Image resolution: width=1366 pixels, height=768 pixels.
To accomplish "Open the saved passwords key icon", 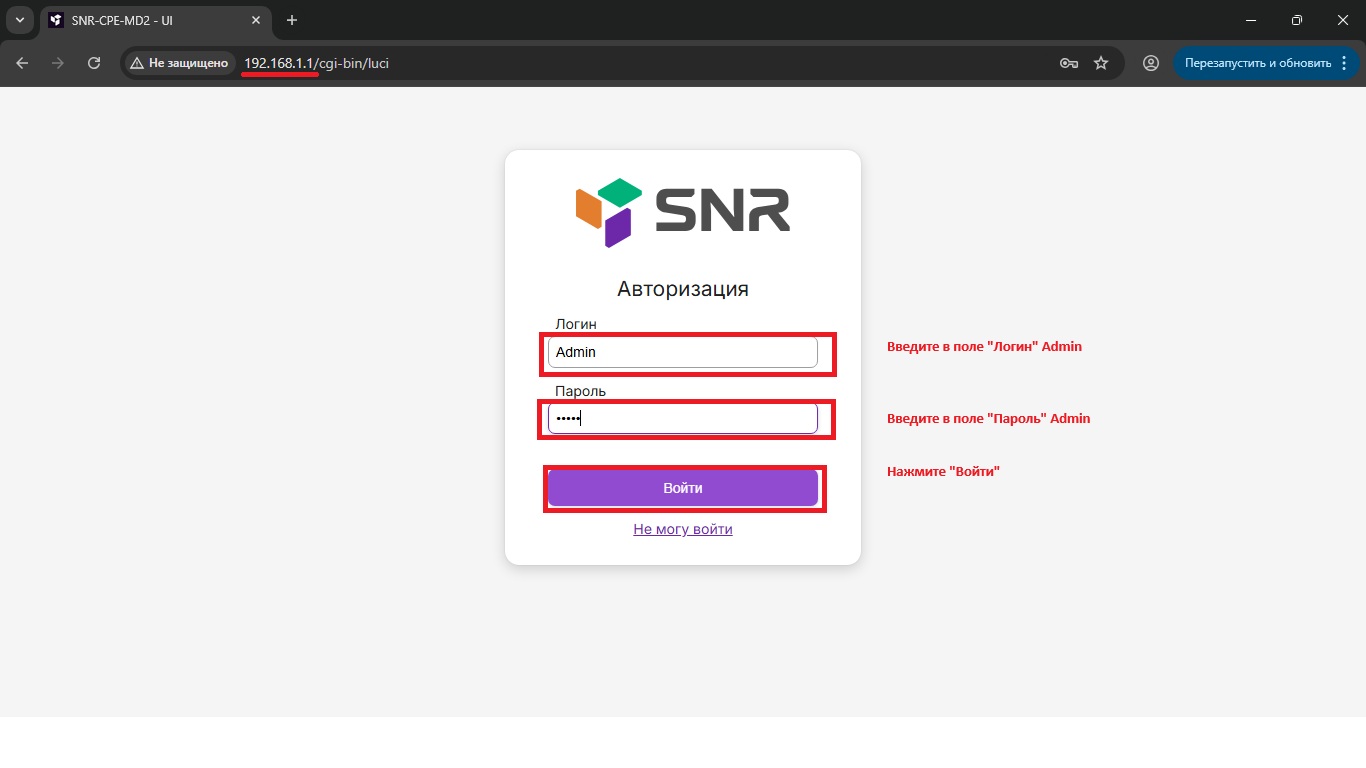I will point(1069,63).
